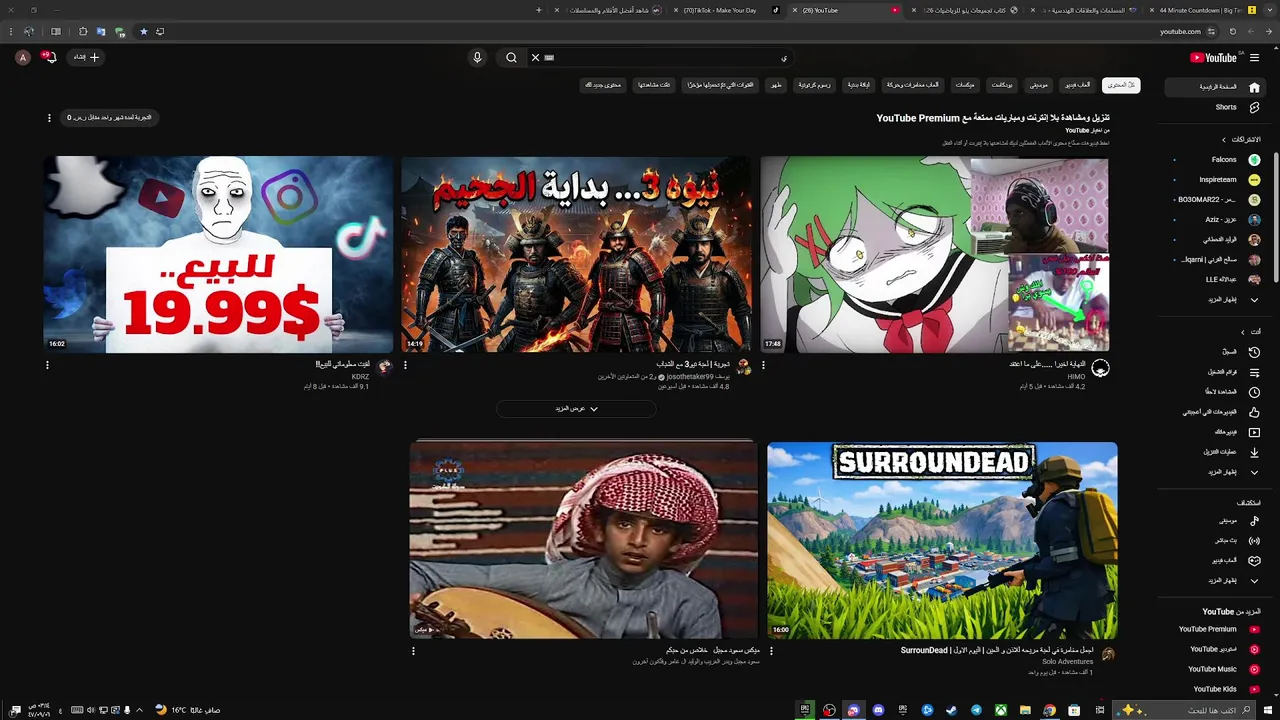
Task: Open the Home page icon in sidebar
Action: pyautogui.click(x=1254, y=87)
